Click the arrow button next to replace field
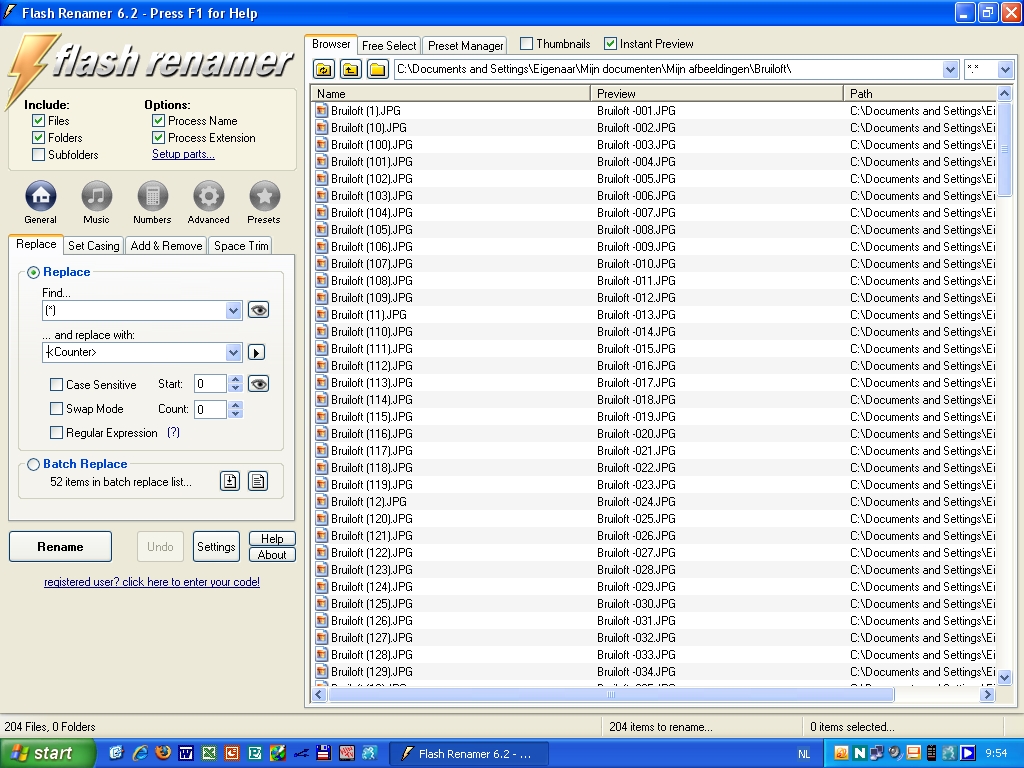This screenshot has width=1024, height=768. (x=256, y=353)
